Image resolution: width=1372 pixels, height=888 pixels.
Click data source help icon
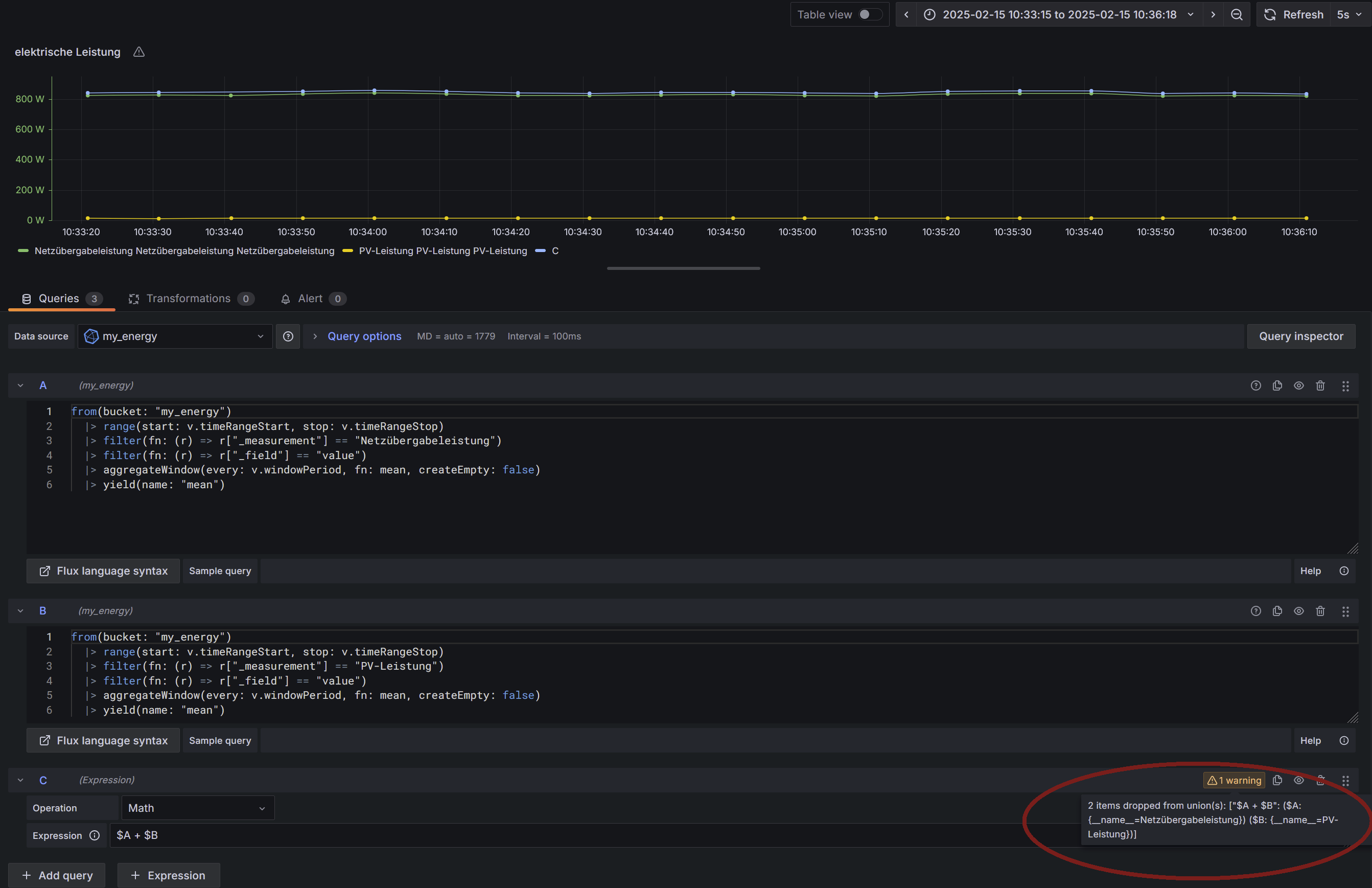point(288,336)
